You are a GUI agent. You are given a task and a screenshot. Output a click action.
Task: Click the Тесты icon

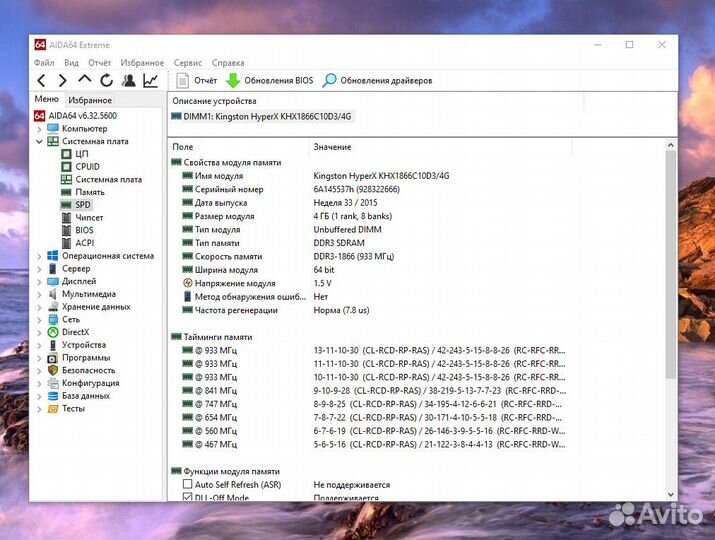coord(53,409)
